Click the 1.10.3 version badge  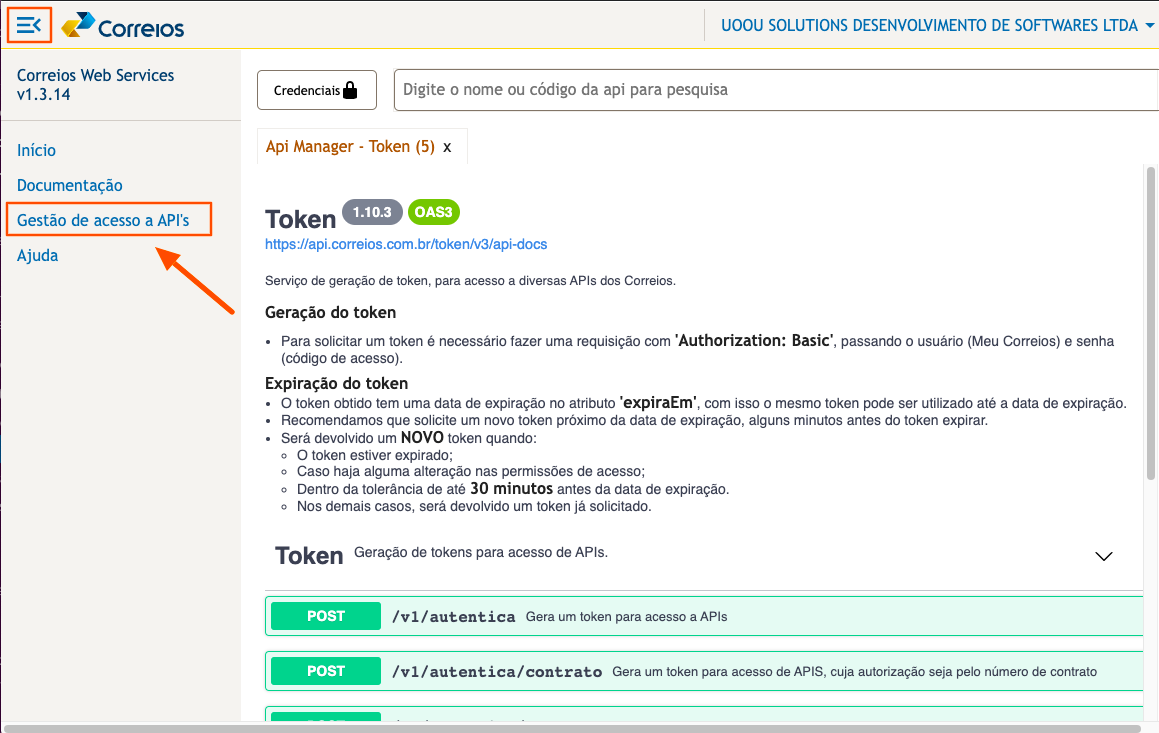[x=372, y=212]
